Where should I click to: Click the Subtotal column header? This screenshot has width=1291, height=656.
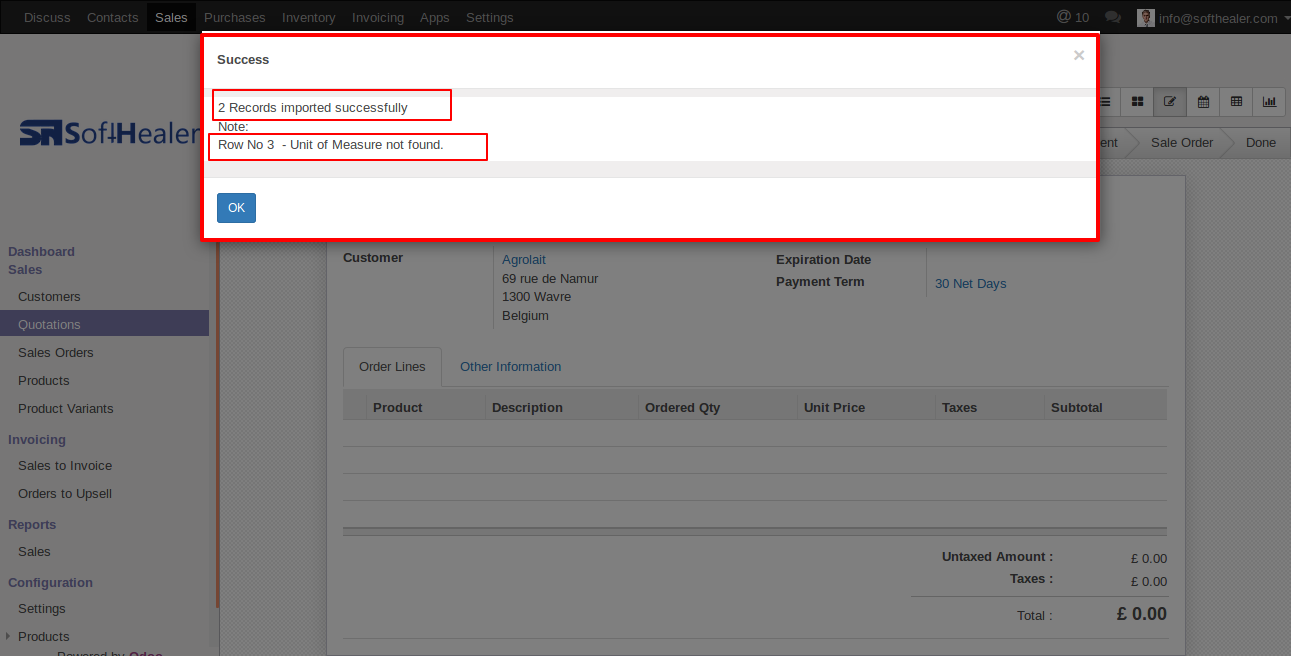(1077, 407)
